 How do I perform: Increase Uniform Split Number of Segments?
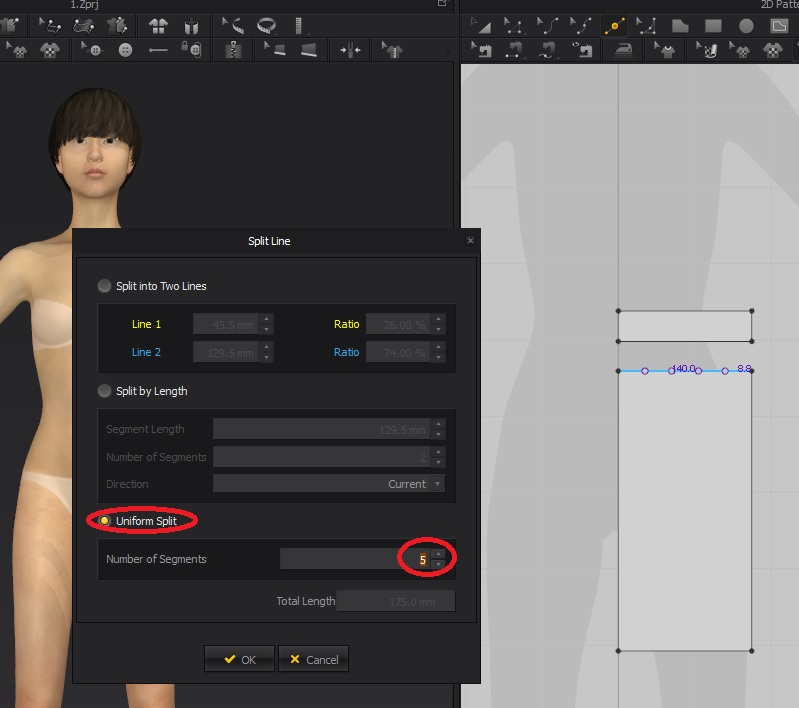(x=438, y=554)
